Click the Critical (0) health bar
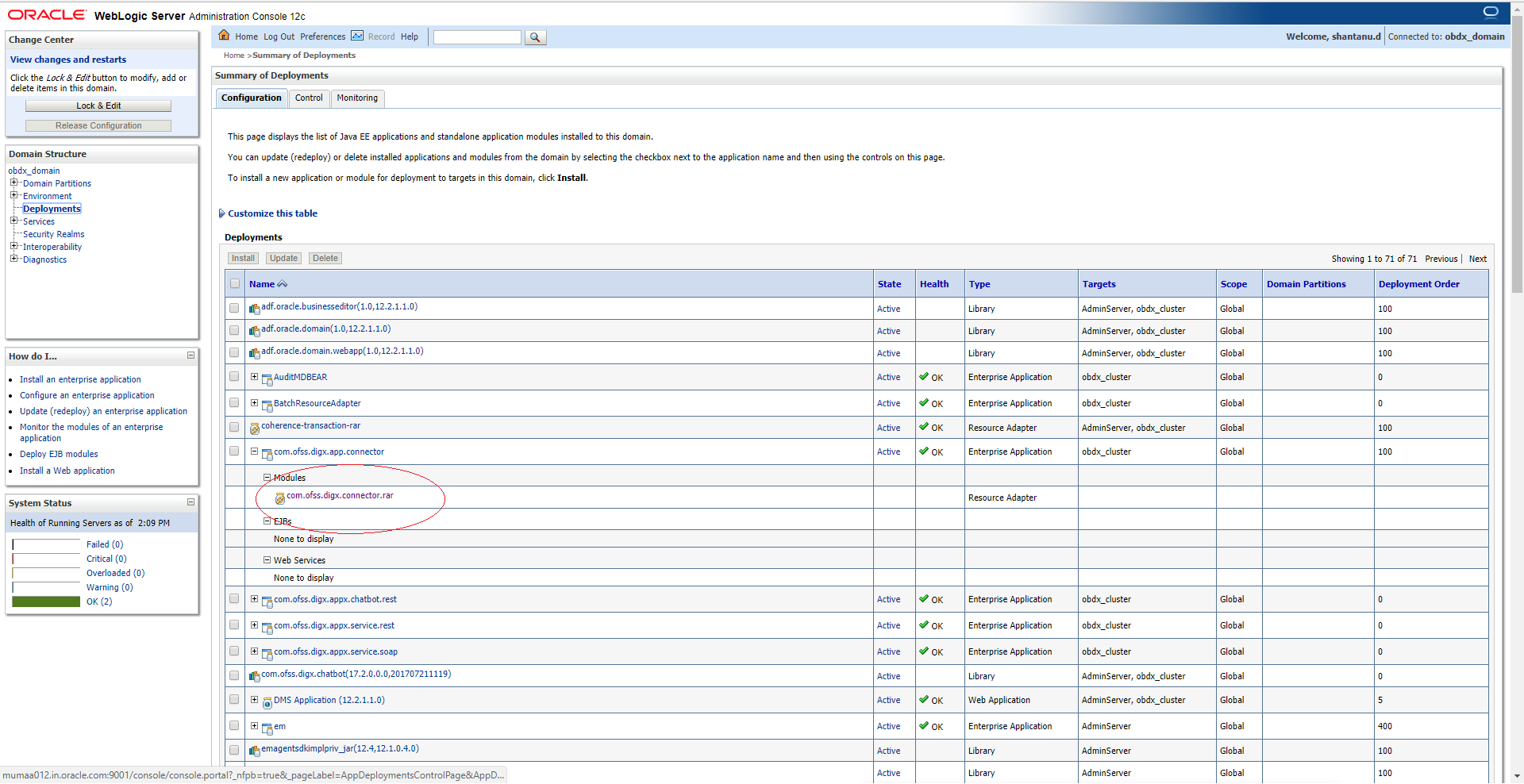This screenshot has height=784, width=1524. [46, 559]
